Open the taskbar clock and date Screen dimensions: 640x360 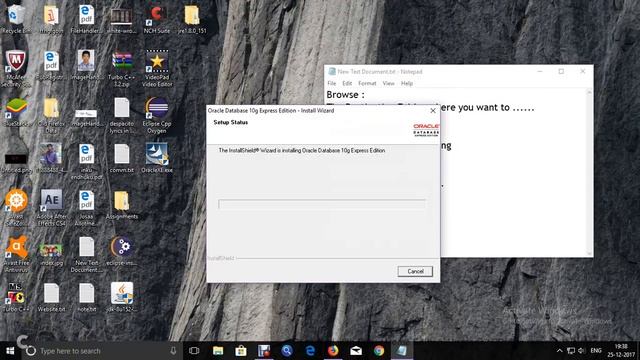point(621,351)
